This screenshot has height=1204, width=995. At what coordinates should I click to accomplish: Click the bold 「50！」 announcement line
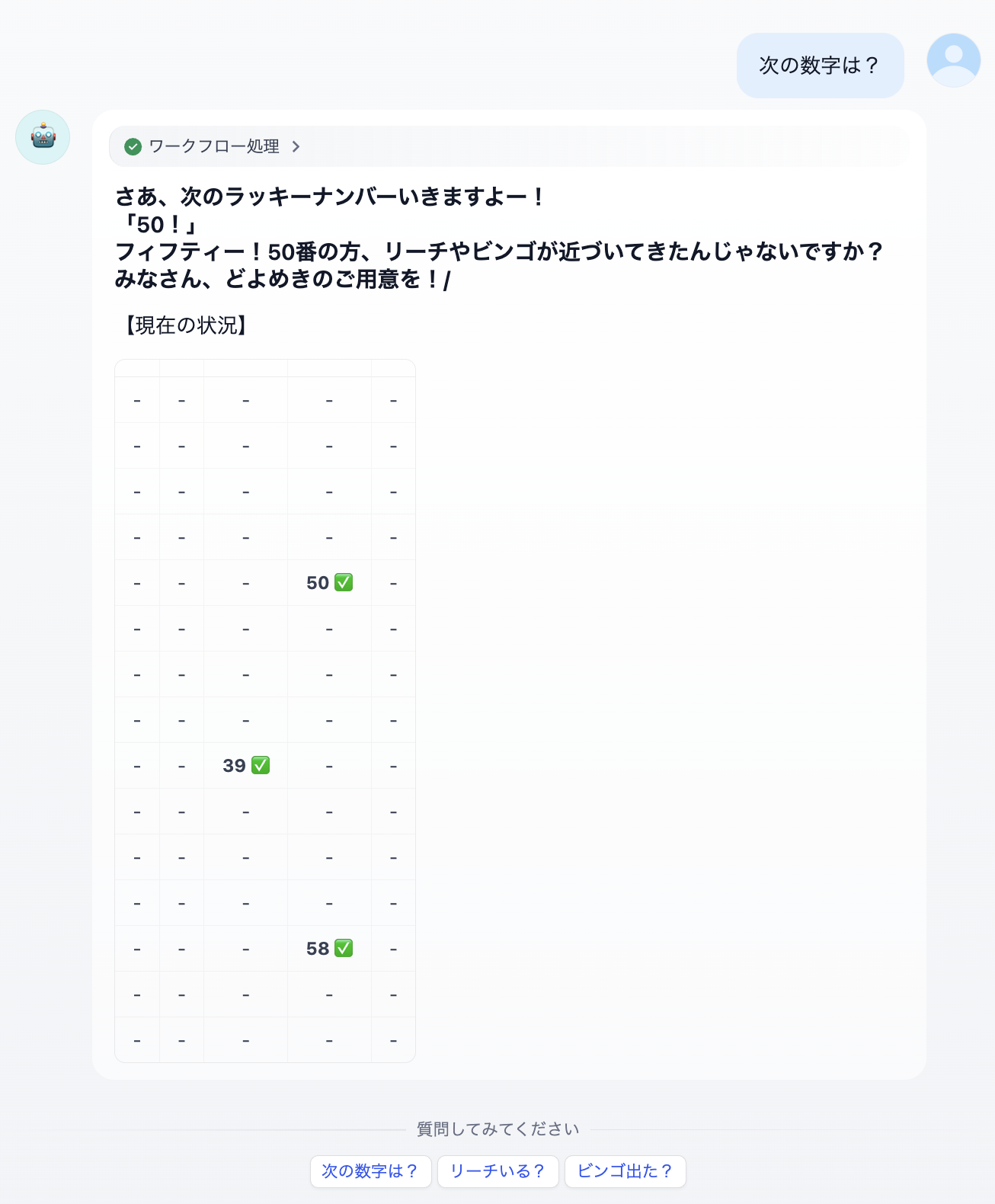pyautogui.click(x=158, y=225)
